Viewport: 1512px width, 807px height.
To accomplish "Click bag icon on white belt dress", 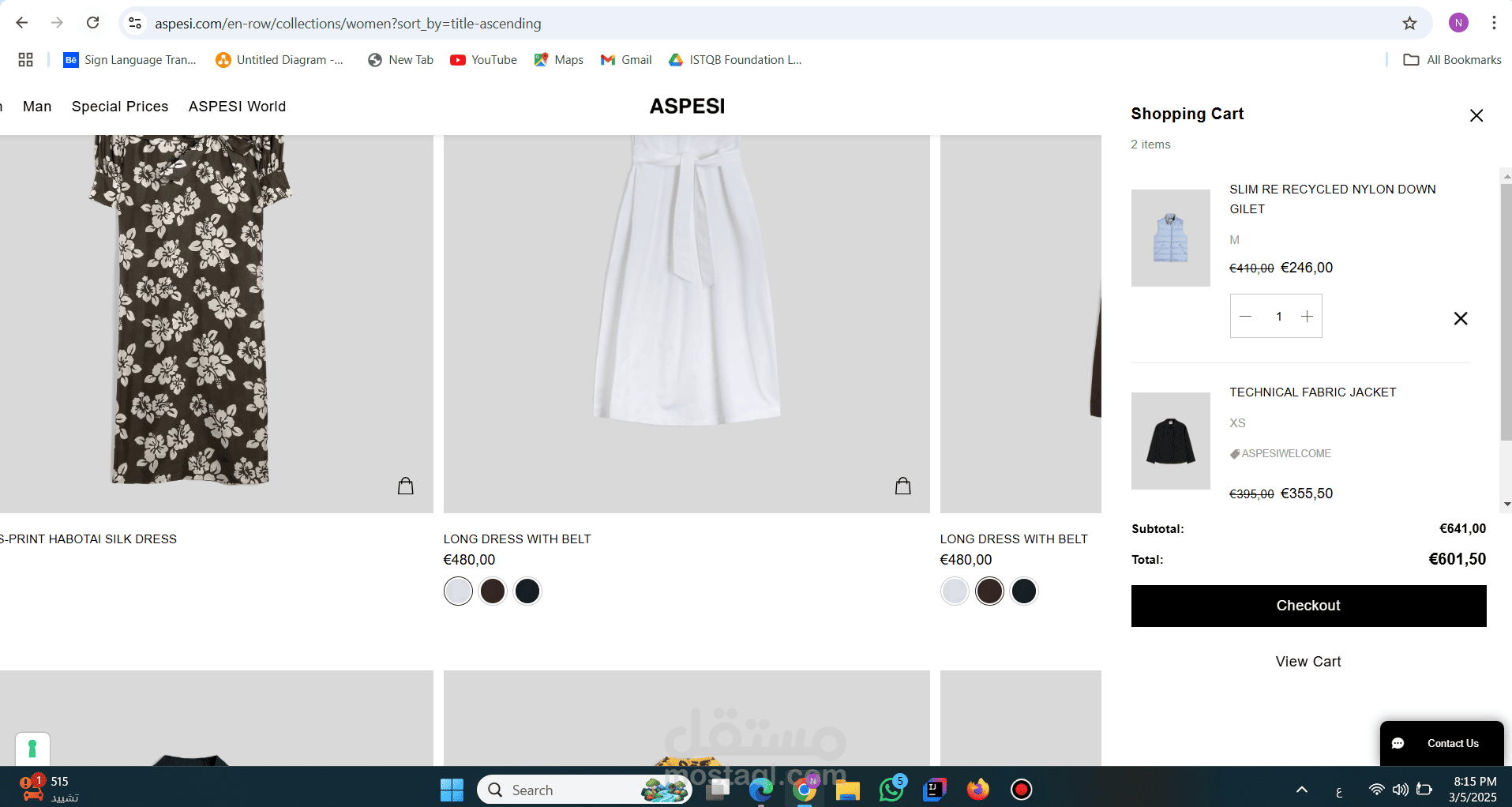I will (902, 486).
